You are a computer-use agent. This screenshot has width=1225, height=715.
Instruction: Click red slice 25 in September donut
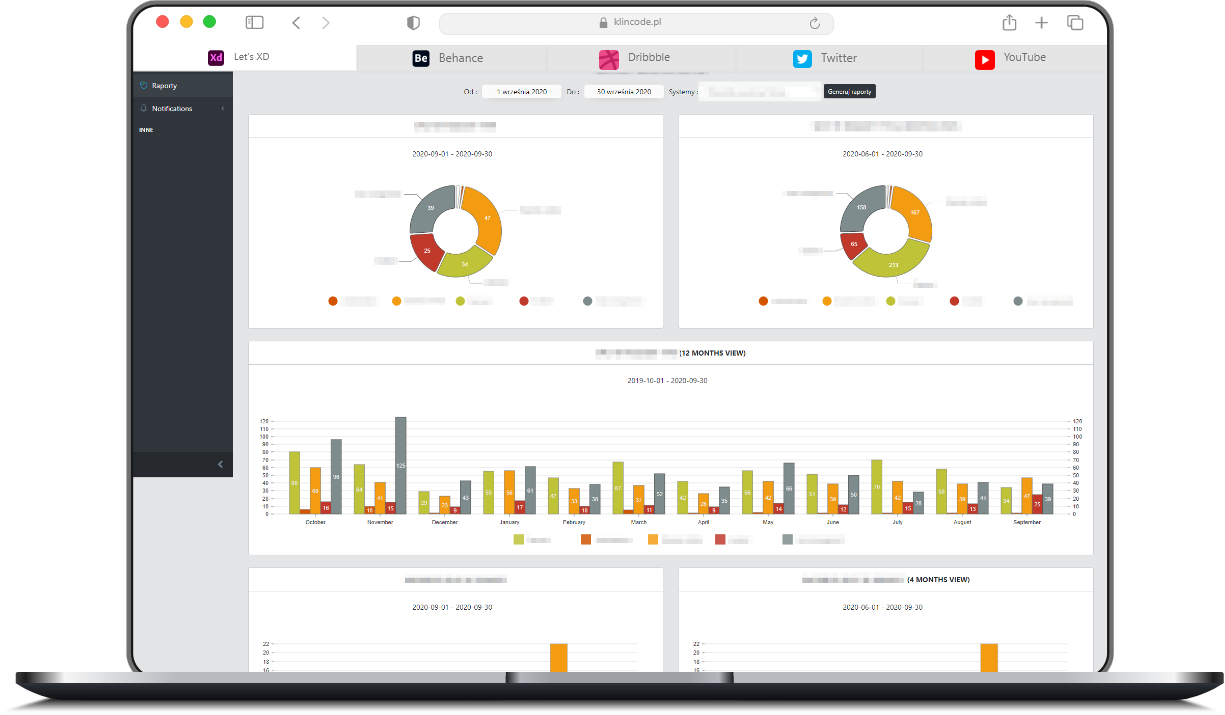point(427,250)
